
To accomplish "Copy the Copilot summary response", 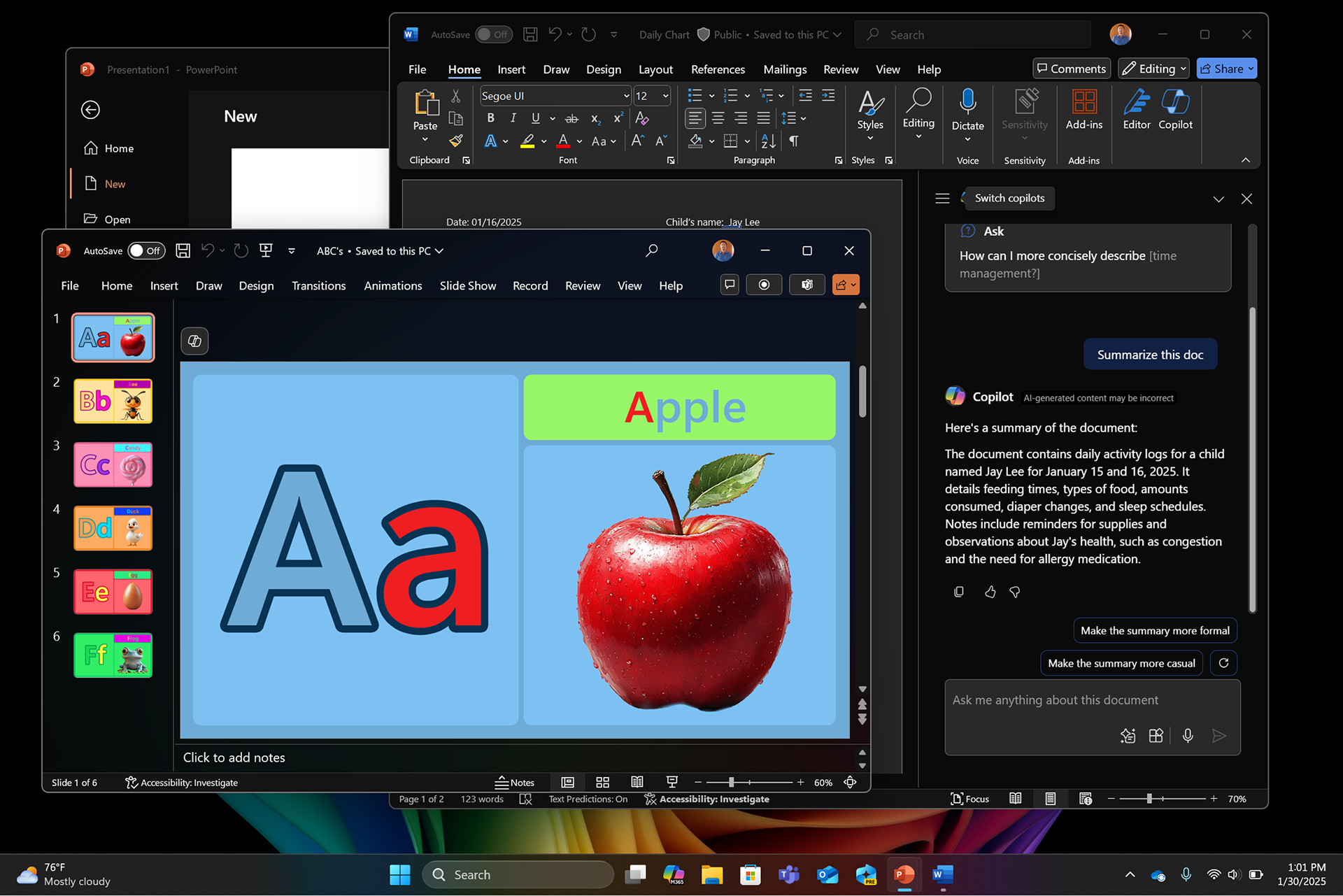I will [959, 592].
